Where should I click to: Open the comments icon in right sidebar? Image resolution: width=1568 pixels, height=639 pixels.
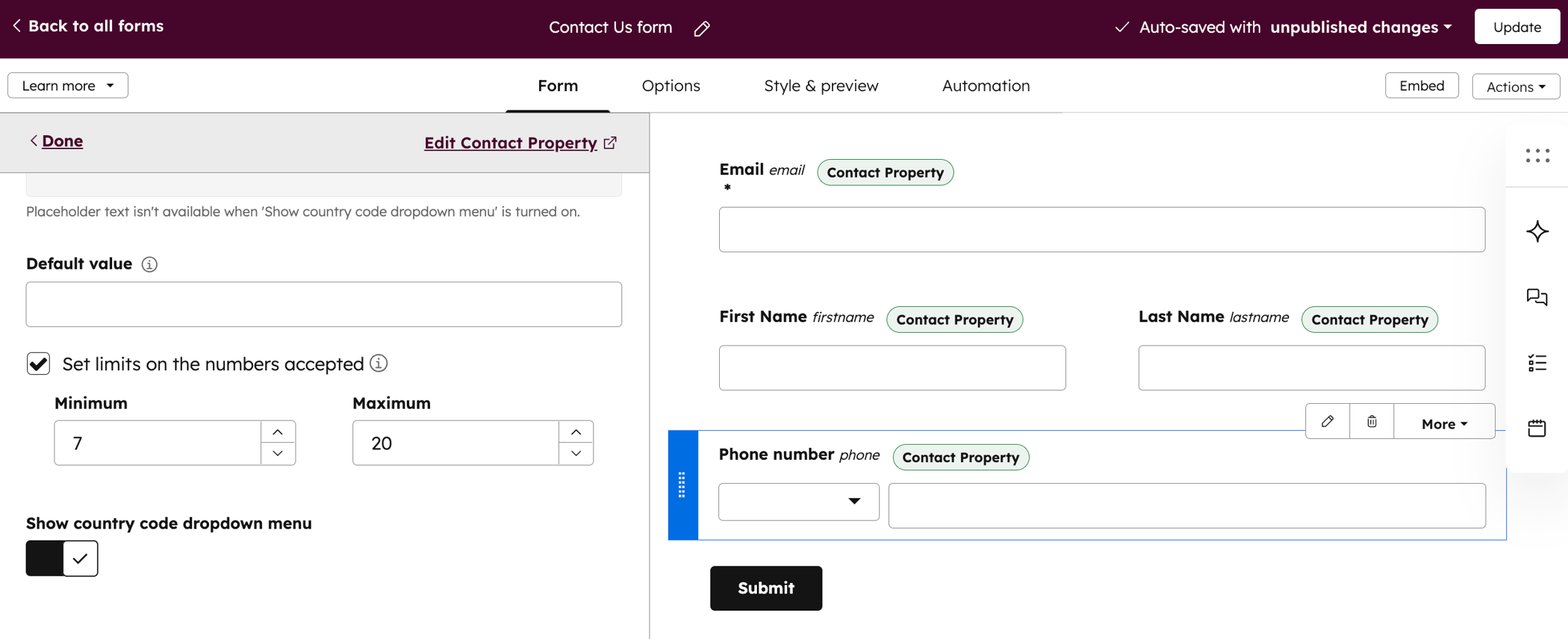1537,297
